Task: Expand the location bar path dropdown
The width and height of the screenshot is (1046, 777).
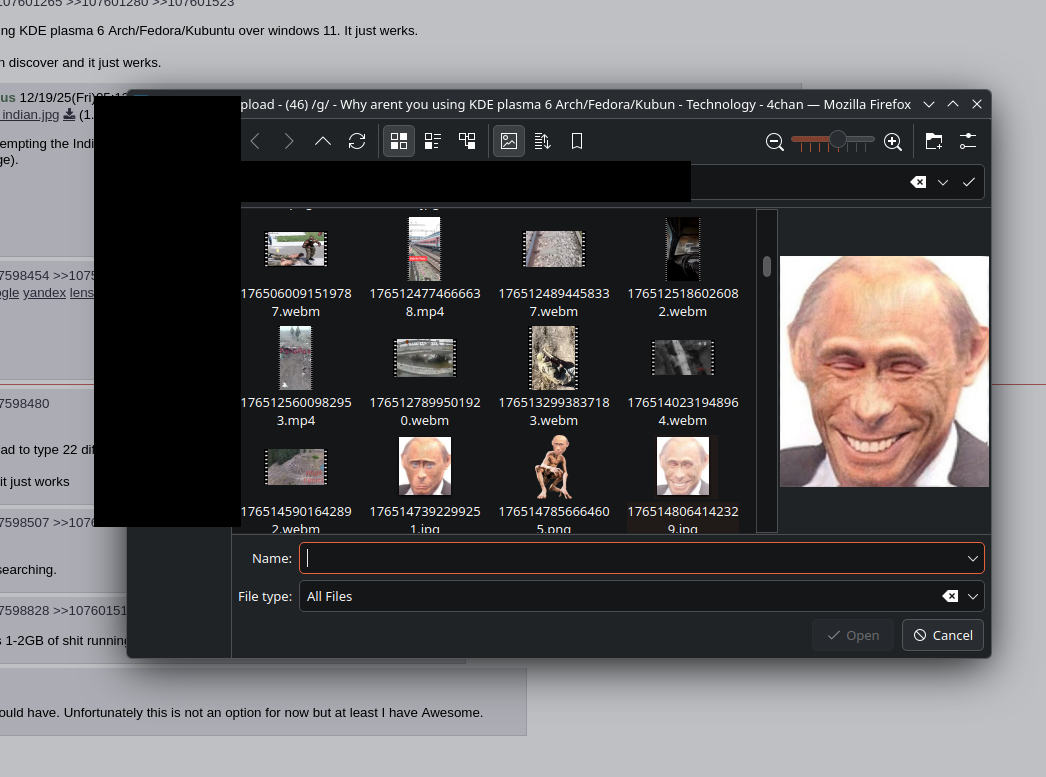Action: click(x=943, y=182)
